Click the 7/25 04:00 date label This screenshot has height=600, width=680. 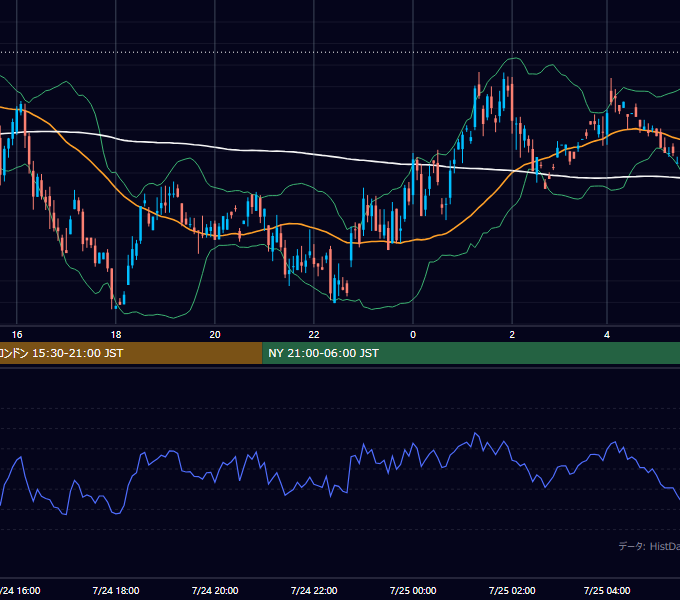point(607,590)
